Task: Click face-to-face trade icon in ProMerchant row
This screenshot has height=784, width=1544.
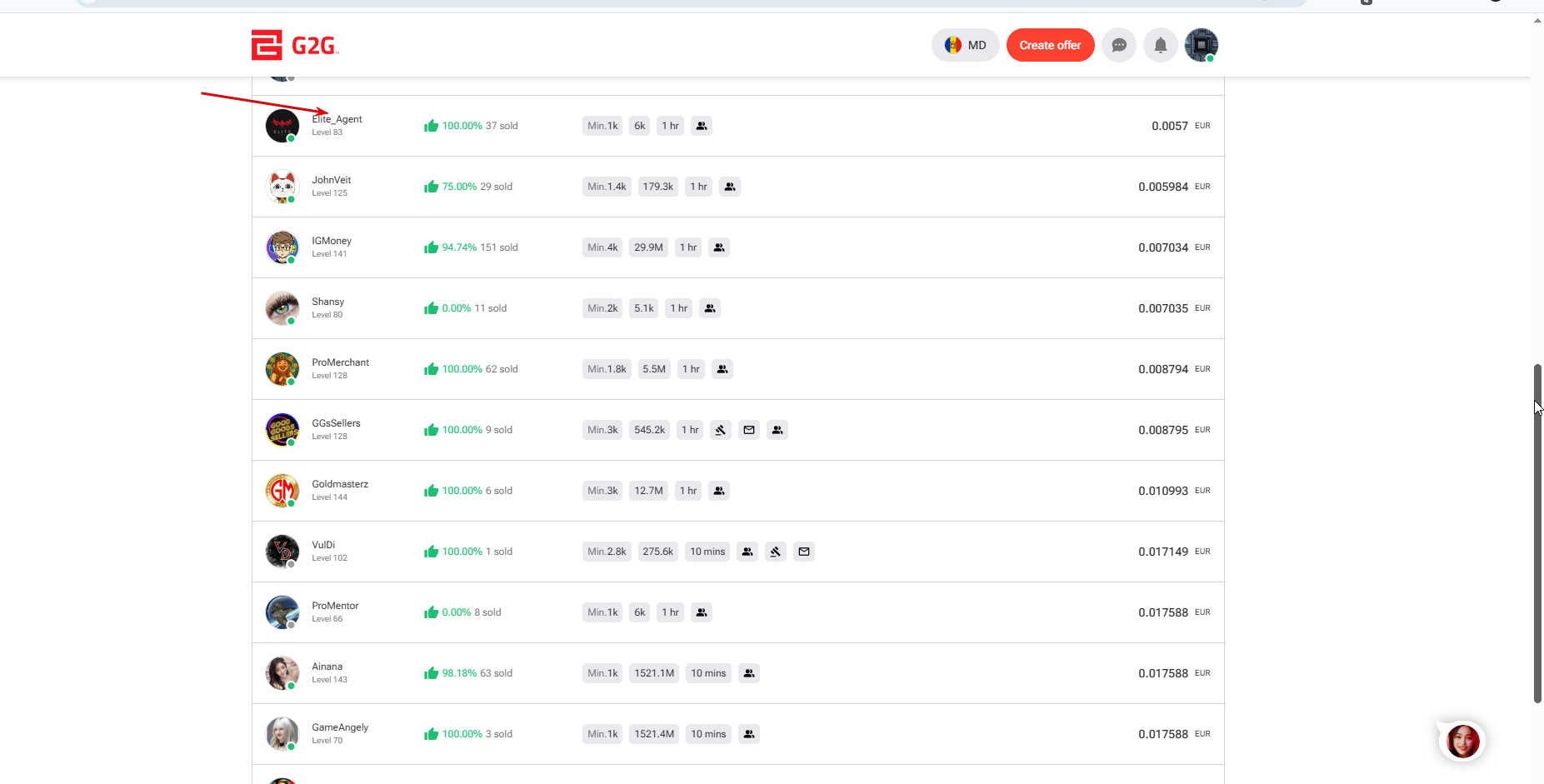Action: click(x=722, y=369)
